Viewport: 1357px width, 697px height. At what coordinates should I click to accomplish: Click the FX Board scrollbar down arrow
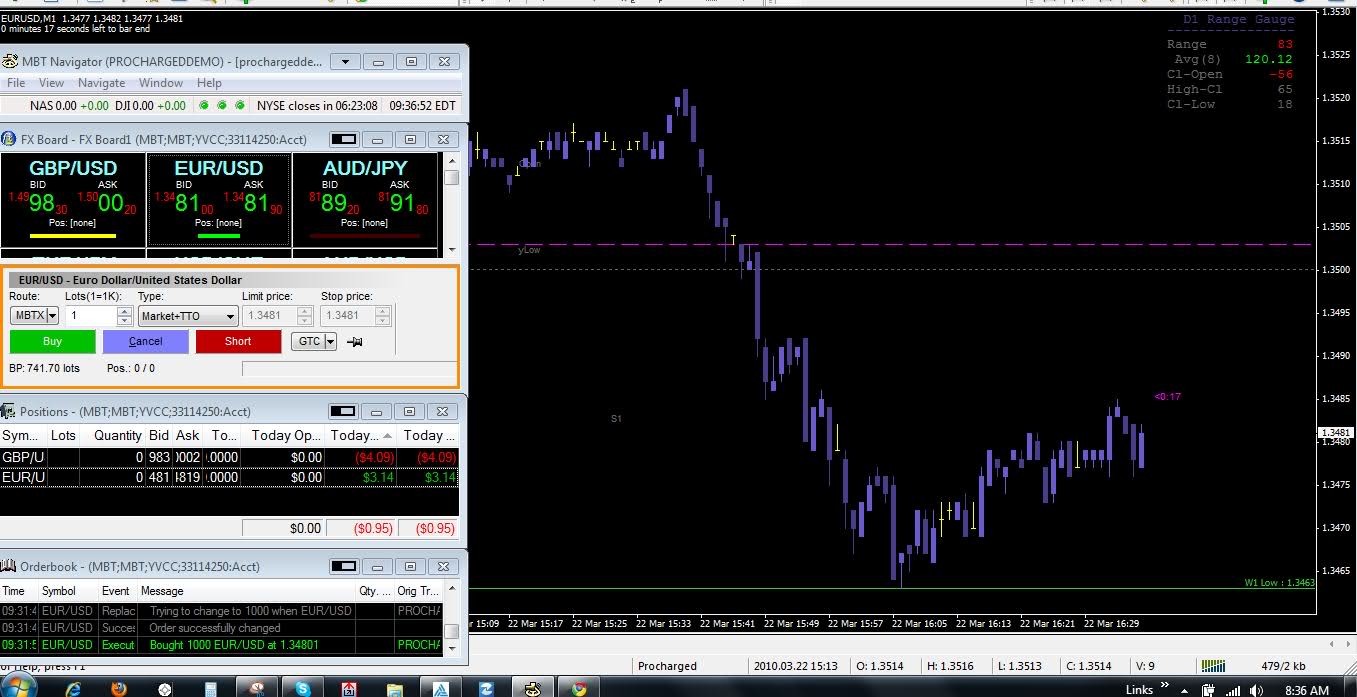point(451,249)
